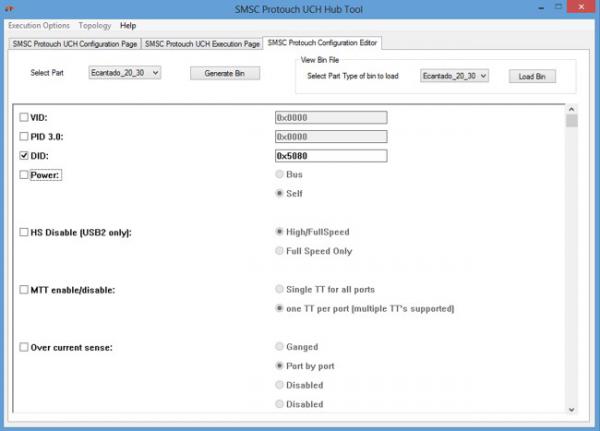Click the PID 3.0 value field

pos(331,137)
